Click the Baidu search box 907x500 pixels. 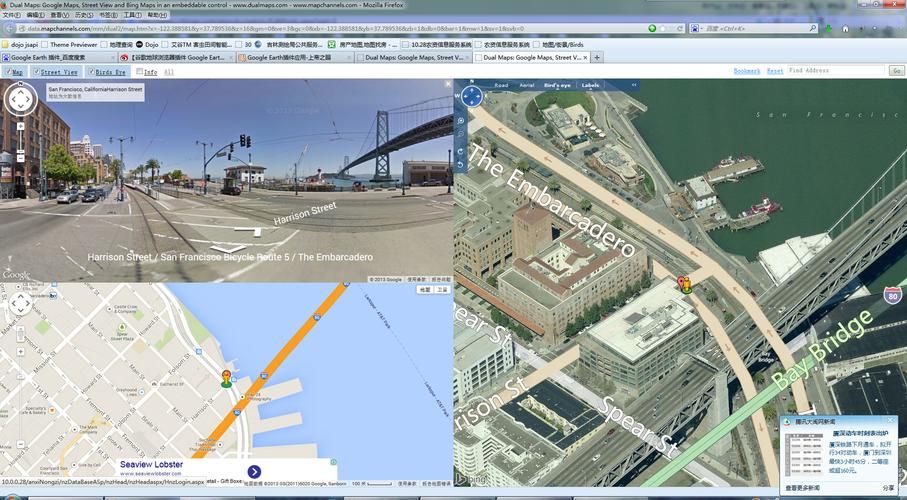755,28
